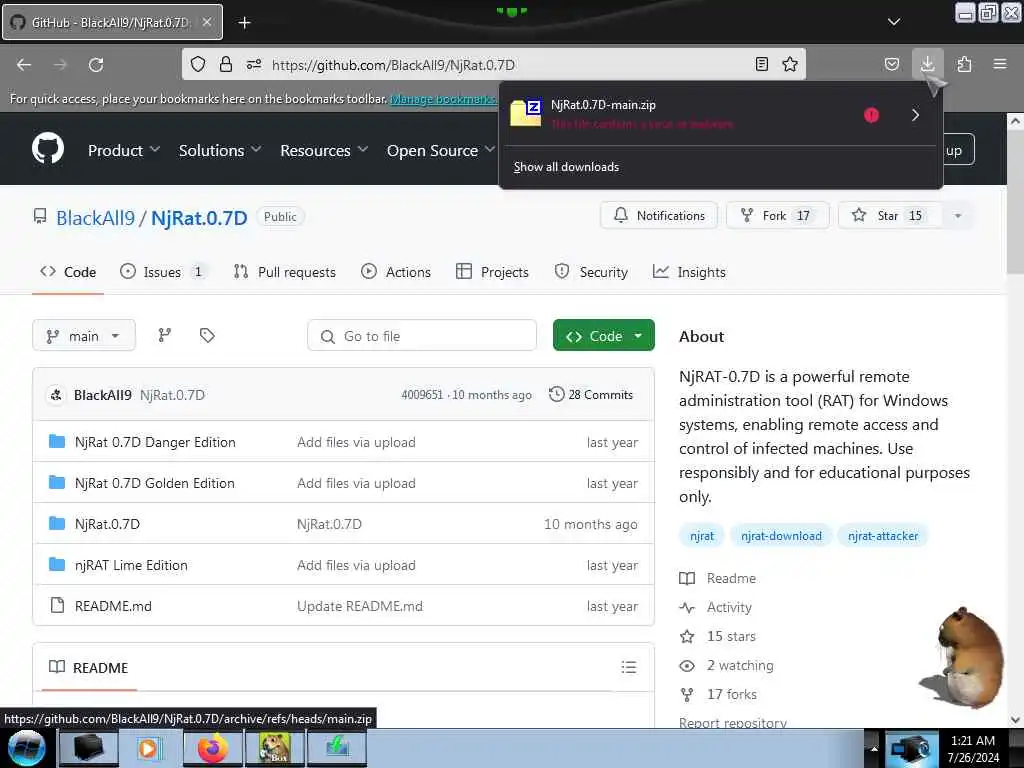Switch to the Issues tab

click(x=163, y=272)
